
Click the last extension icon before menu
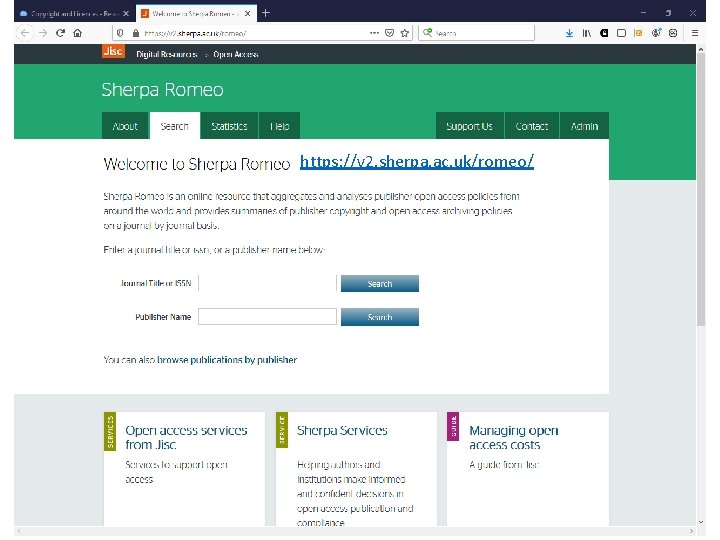[673, 33]
